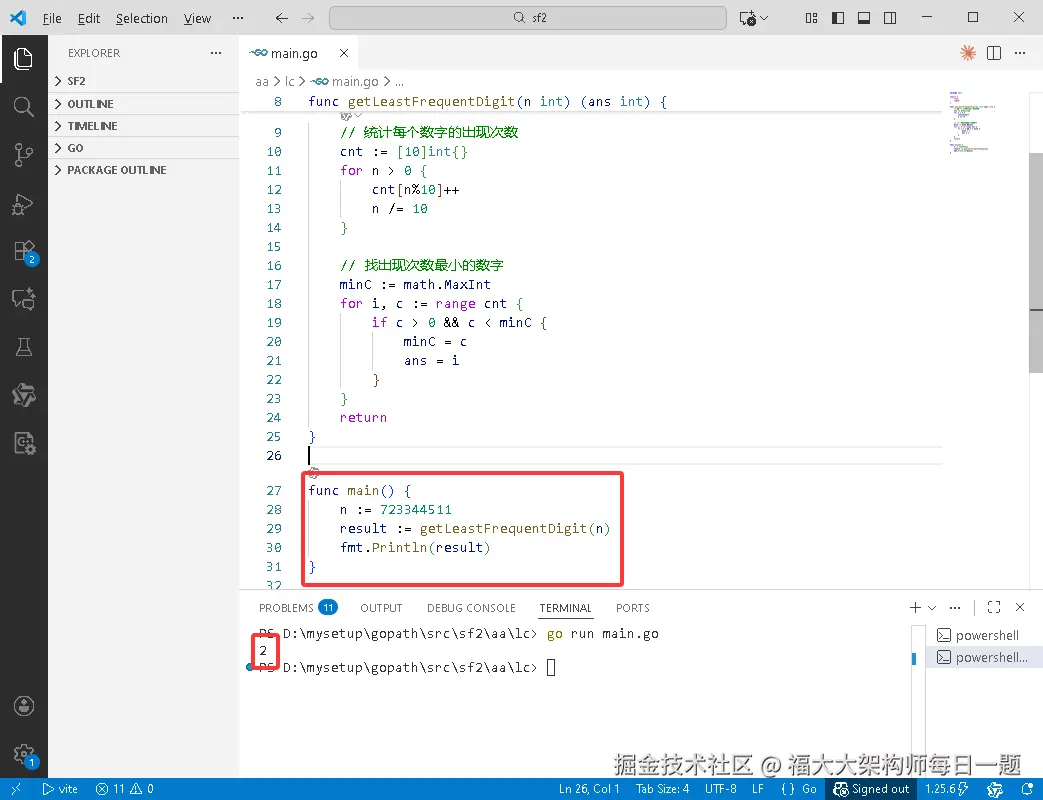The width and height of the screenshot is (1043, 800).
Task: Open the Copilot chat icon in title bar
Action: click(x=748, y=18)
